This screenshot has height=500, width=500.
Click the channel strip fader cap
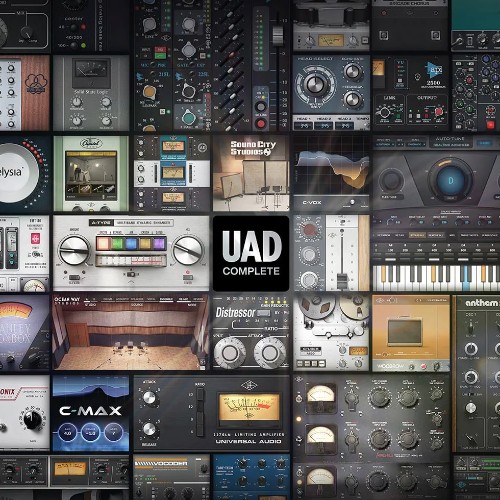click(278, 35)
